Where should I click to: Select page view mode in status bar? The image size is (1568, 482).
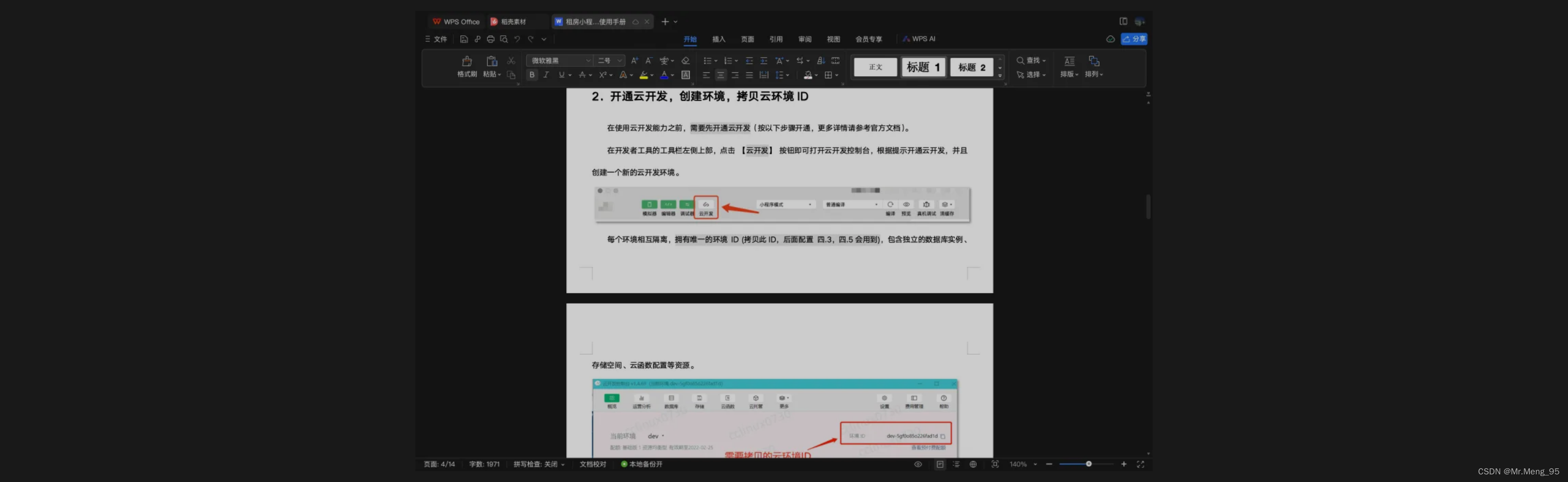(940, 465)
